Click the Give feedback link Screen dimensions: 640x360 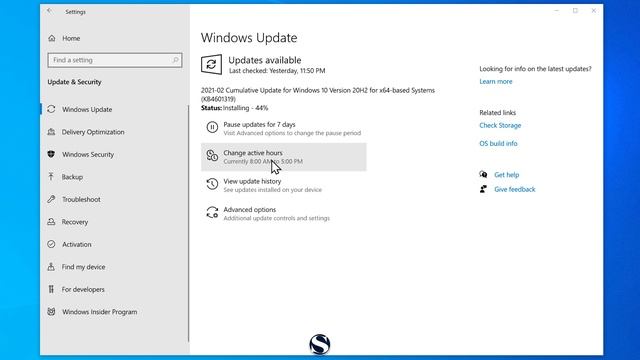click(x=515, y=189)
